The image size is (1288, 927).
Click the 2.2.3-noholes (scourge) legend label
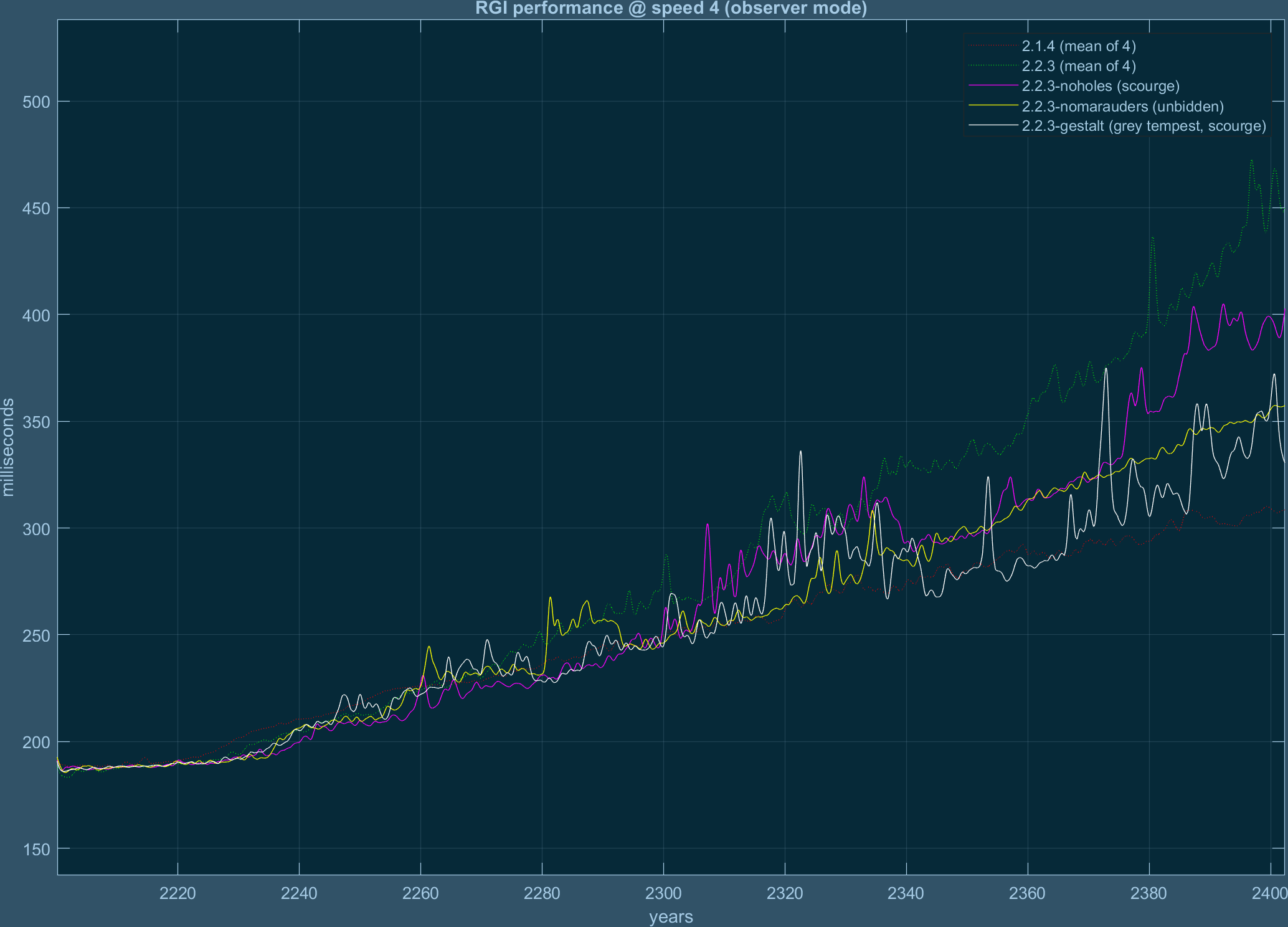1101,86
